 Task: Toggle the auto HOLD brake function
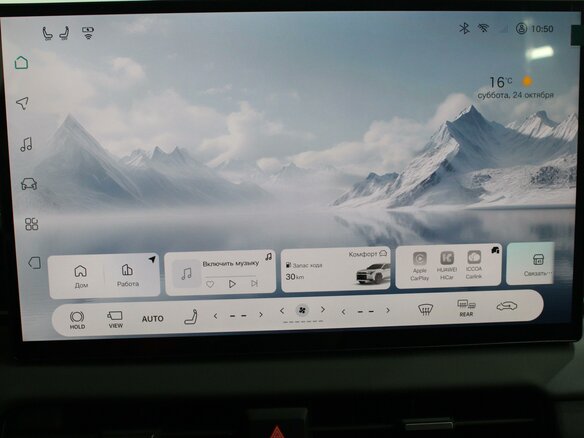pyautogui.click(x=77, y=320)
